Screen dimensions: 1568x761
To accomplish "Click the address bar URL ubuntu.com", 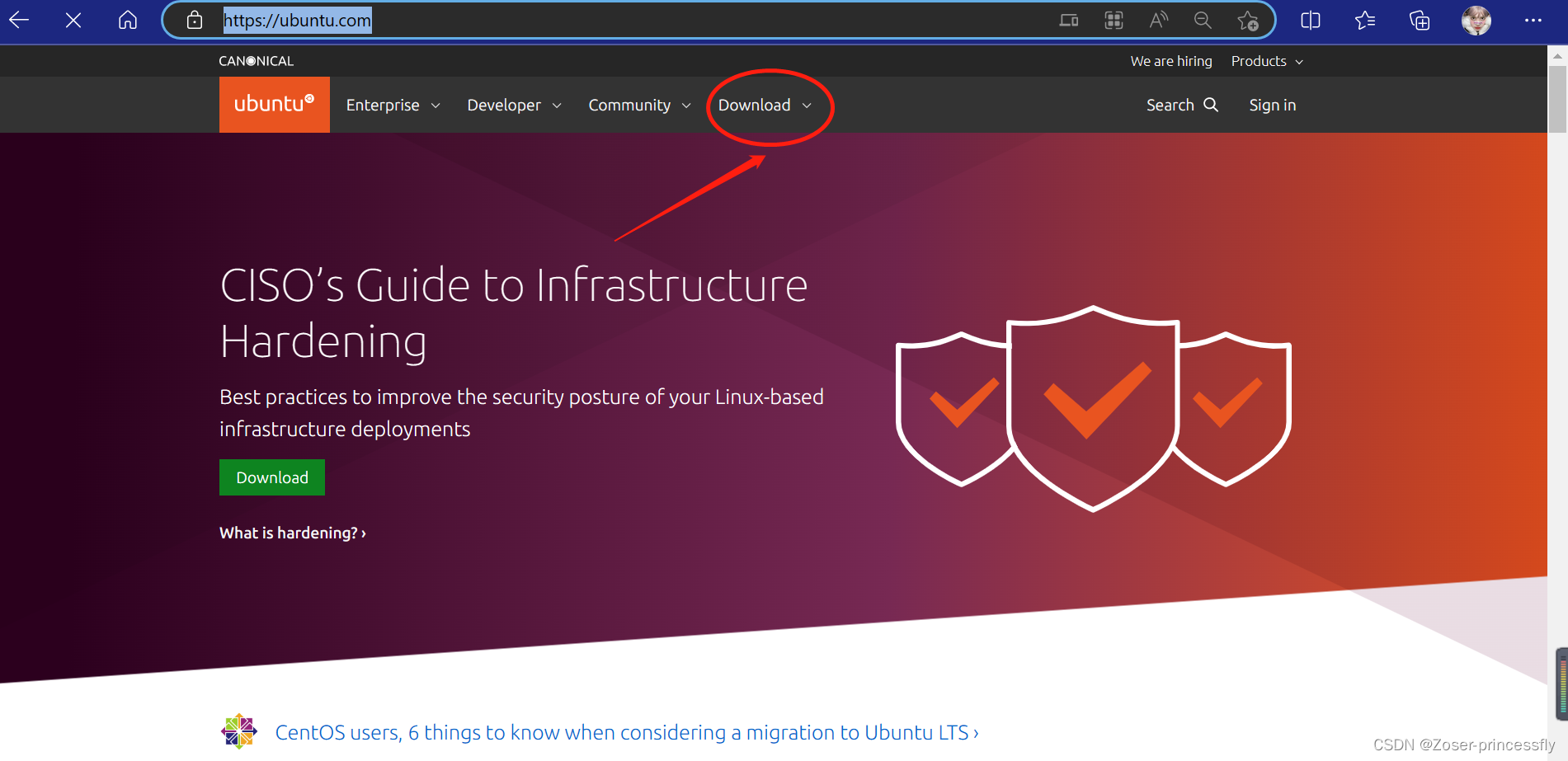I will point(298,21).
